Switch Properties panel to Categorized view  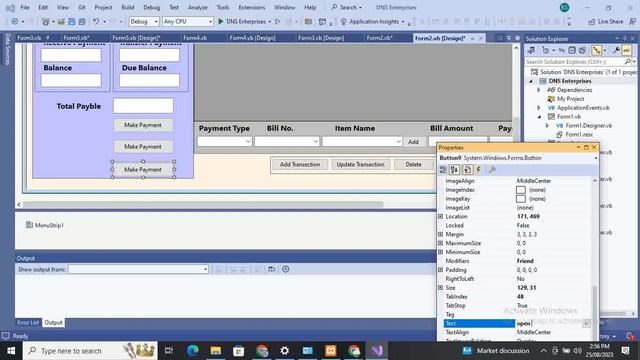[443, 170]
